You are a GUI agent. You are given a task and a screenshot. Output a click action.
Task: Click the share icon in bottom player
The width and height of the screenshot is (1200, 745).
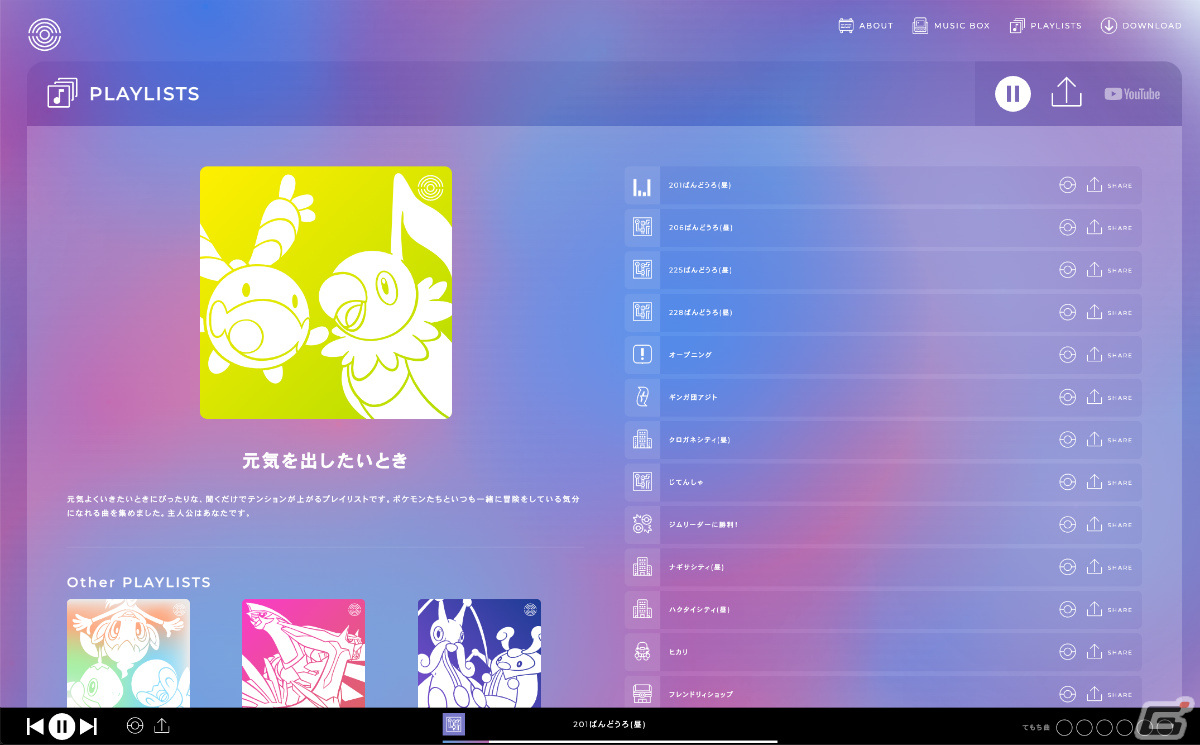(x=162, y=726)
